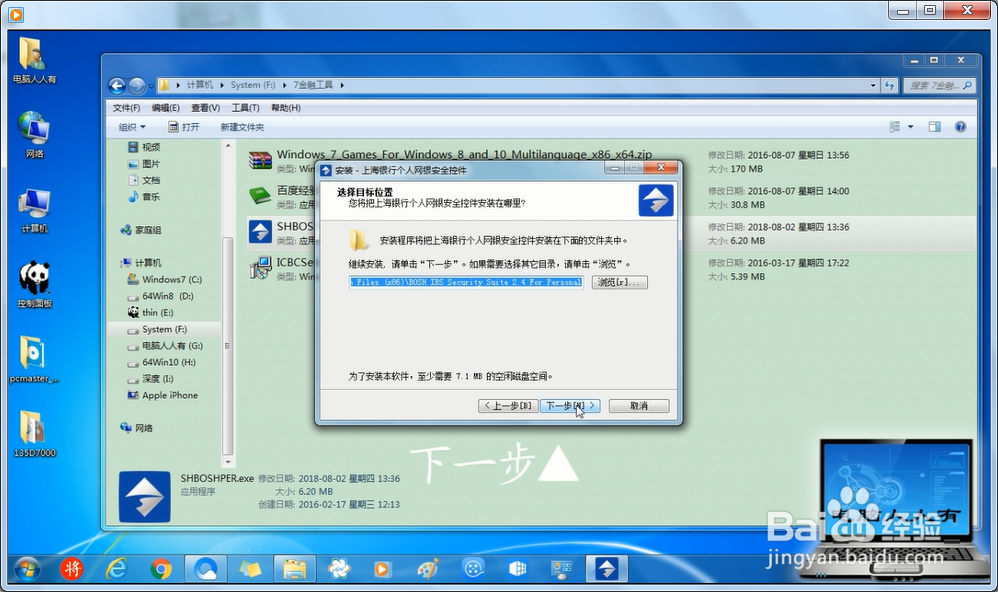Viewport: 998px width, 592px height.
Task: Click the file explorer taskbar button
Action: tap(295, 568)
